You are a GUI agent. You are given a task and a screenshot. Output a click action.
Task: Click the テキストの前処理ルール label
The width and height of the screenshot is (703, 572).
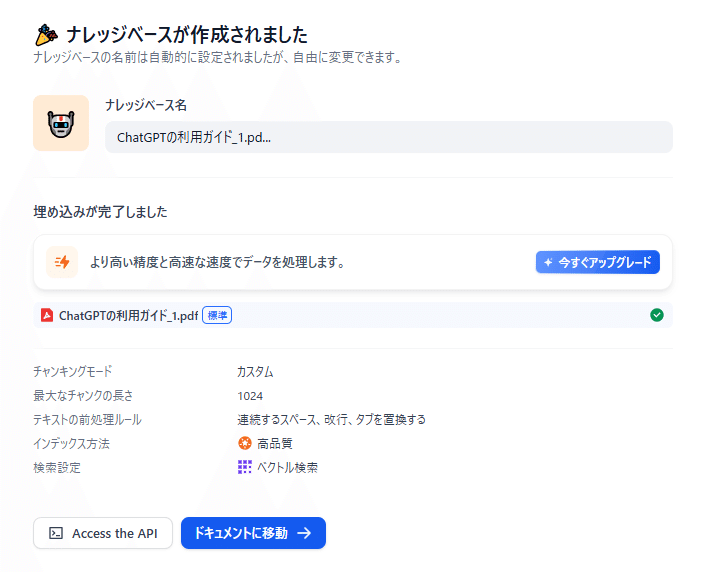click(87, 420)
